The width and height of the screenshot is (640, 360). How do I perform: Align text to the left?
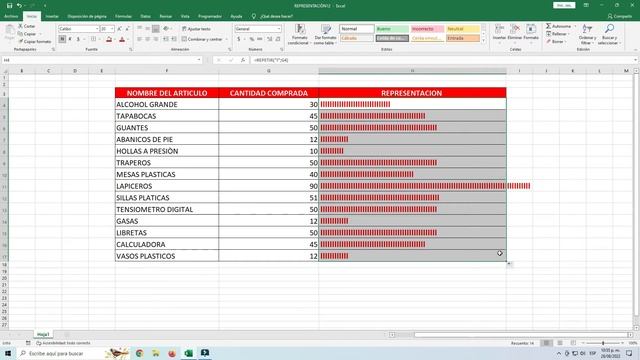pos(140,39)
